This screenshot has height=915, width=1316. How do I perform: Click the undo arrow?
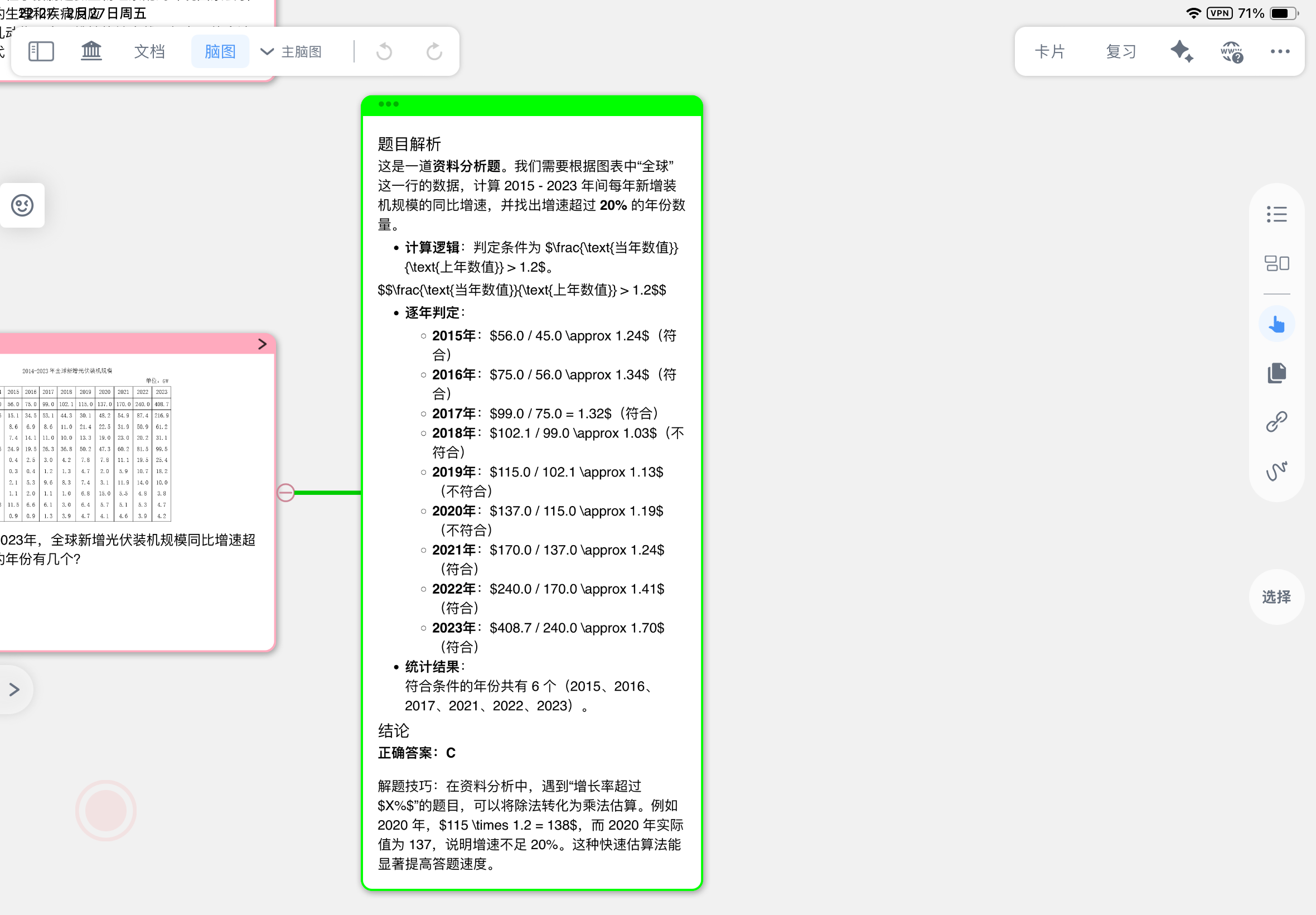[x=384, y=51]
